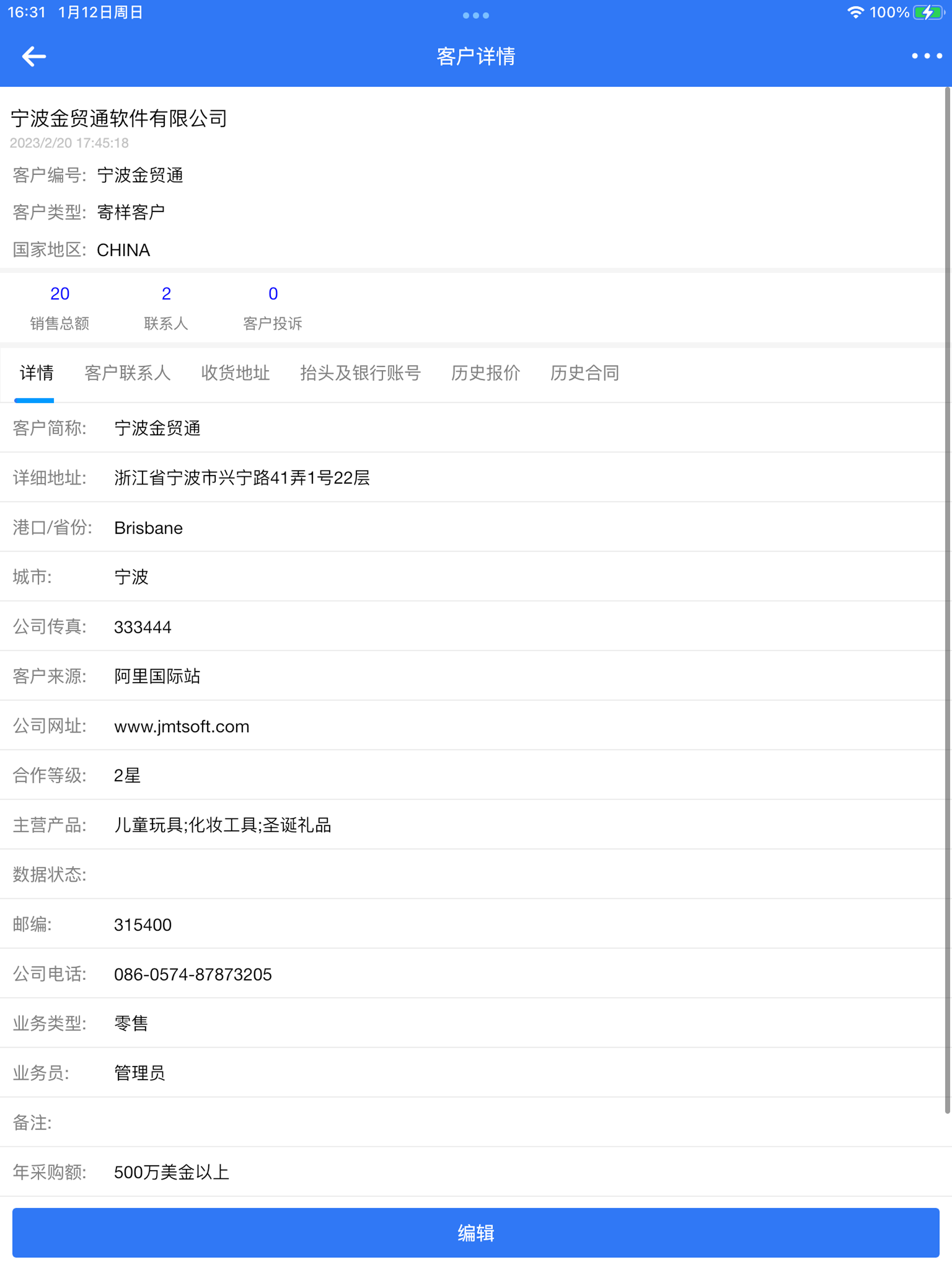Image resolution: width=952 pixels, height=1270 pixels.
Task: Select city value 宁波
Action: pos(132,577)
